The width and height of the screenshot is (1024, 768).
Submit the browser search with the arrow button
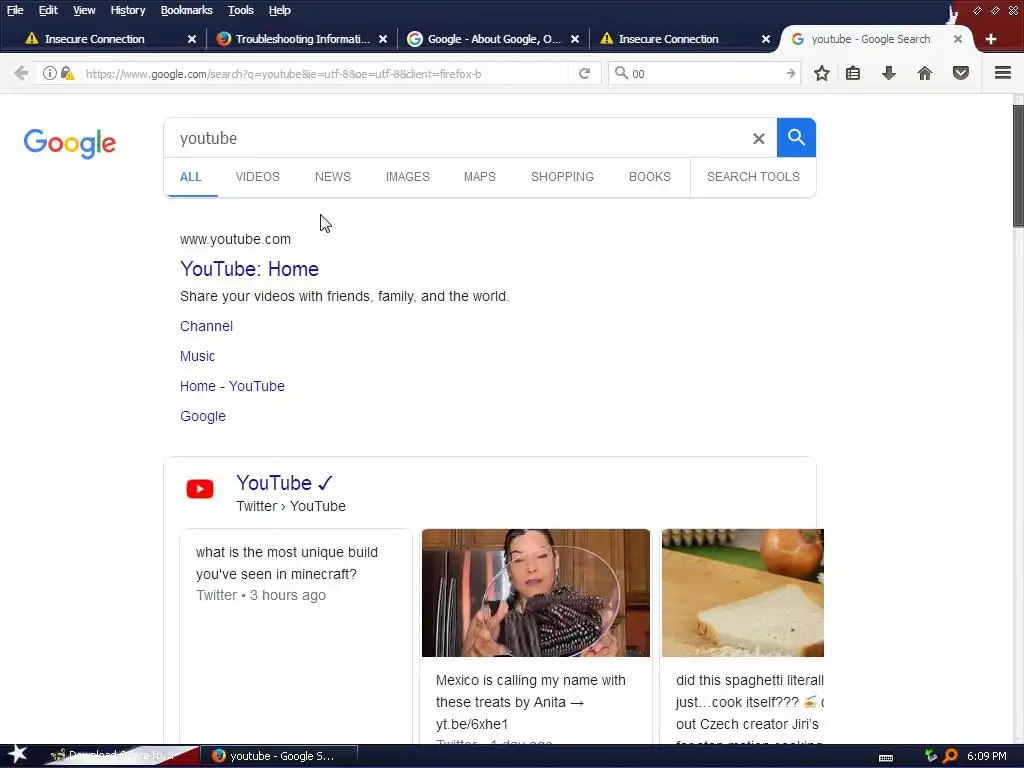pyautogui.click(x=790, y=73)
